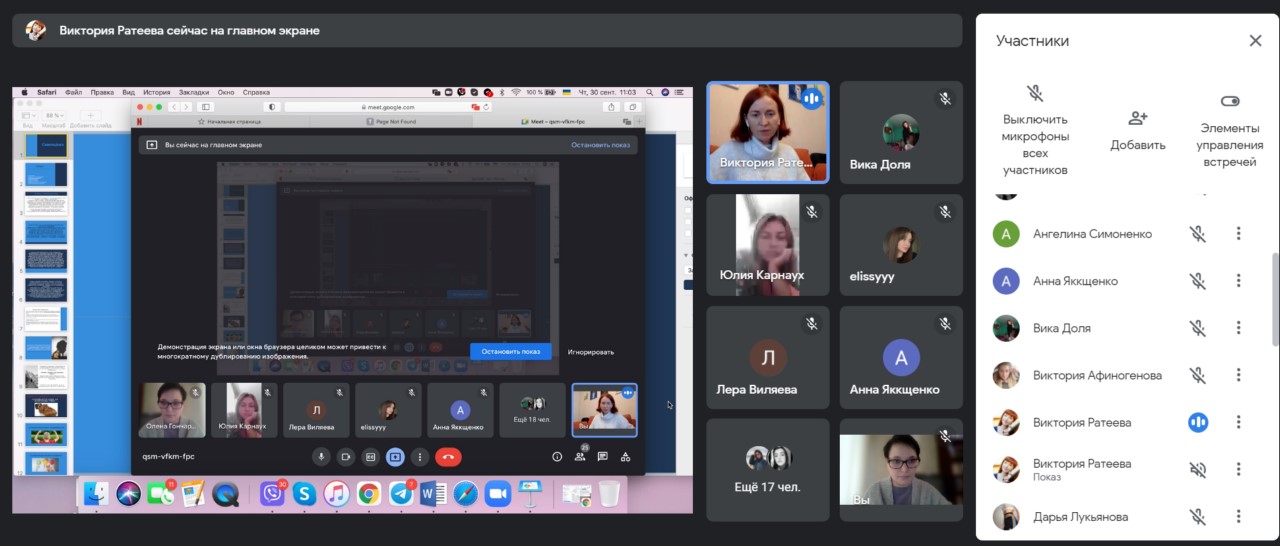
Task: Expand the more options for Анна Яккщенко
Action: click(1238, 281)
